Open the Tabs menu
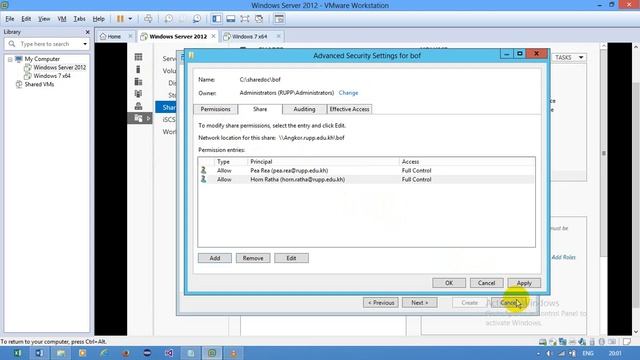Viewport: 640px width, 360px height. tap(79, 19)
